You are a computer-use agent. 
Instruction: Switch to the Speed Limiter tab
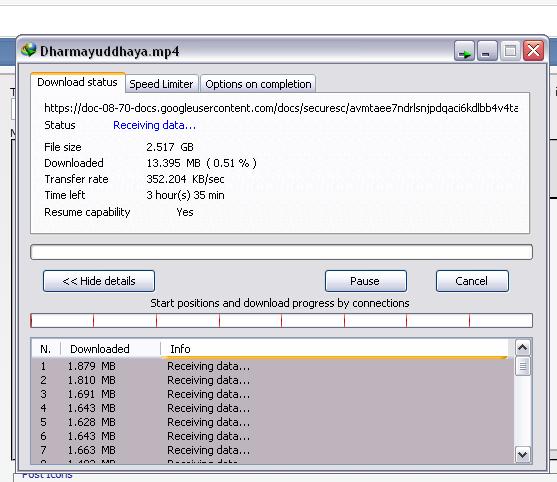point(161,84)
